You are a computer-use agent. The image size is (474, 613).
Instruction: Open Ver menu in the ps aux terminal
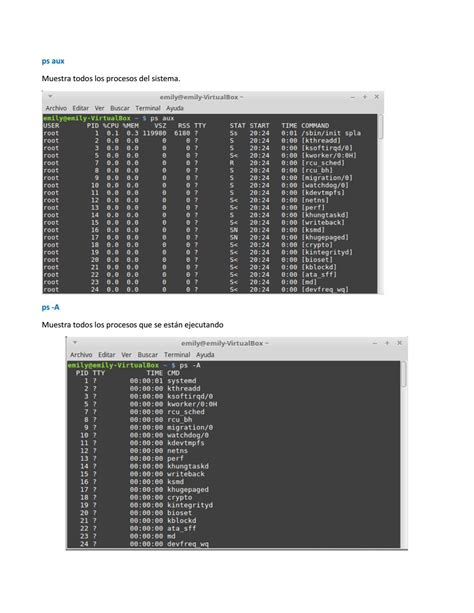(99, 108)
